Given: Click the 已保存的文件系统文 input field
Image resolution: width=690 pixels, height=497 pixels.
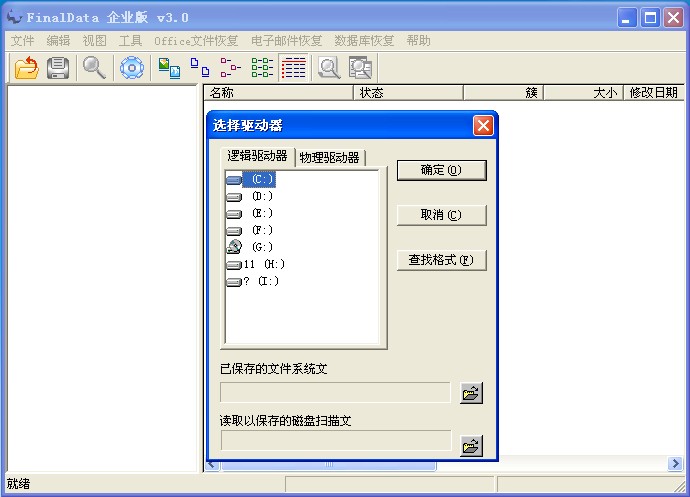Looking at the screenshot, I should click(x=335, y=392).
